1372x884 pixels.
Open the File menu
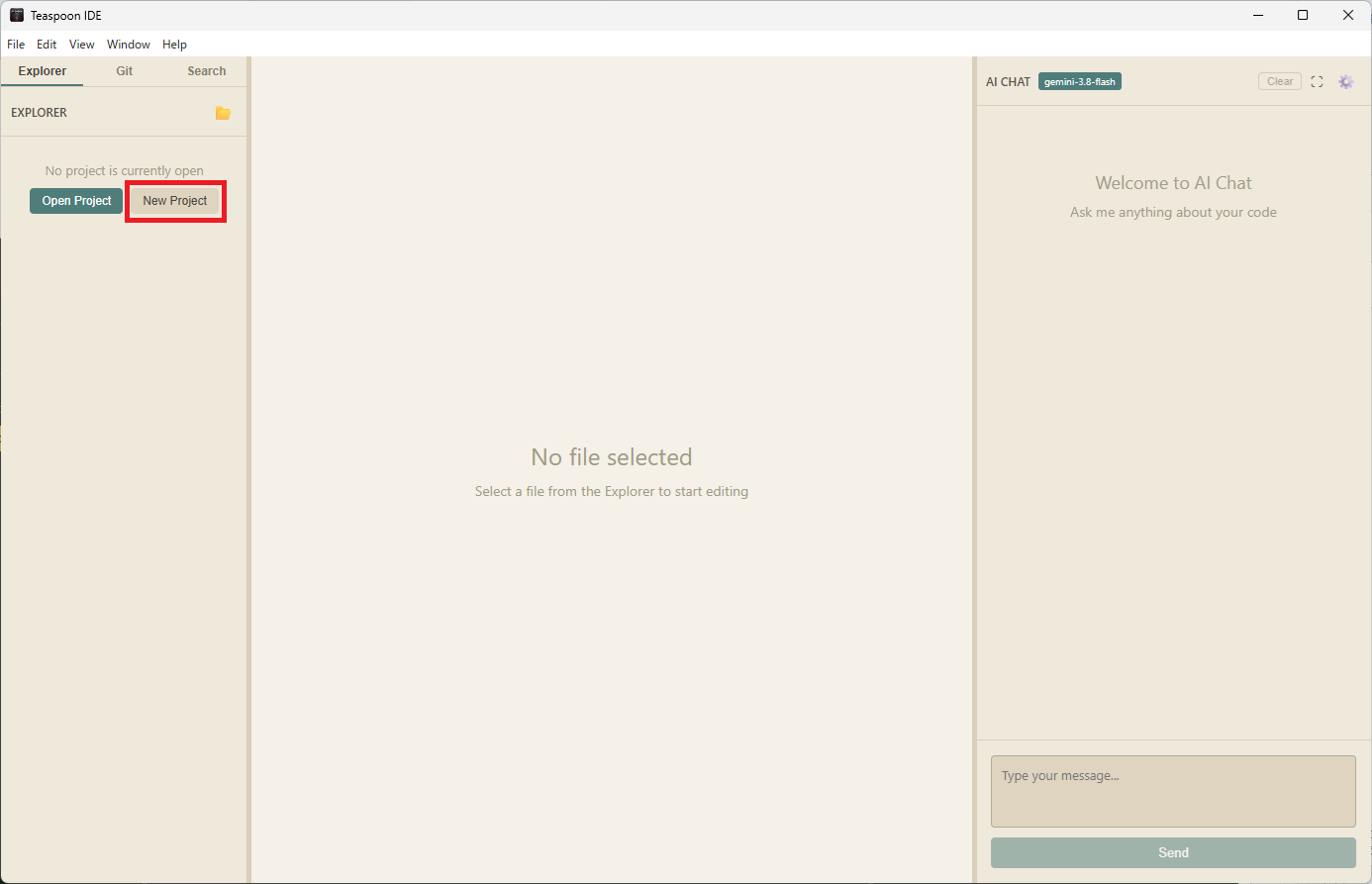(16, 45)
